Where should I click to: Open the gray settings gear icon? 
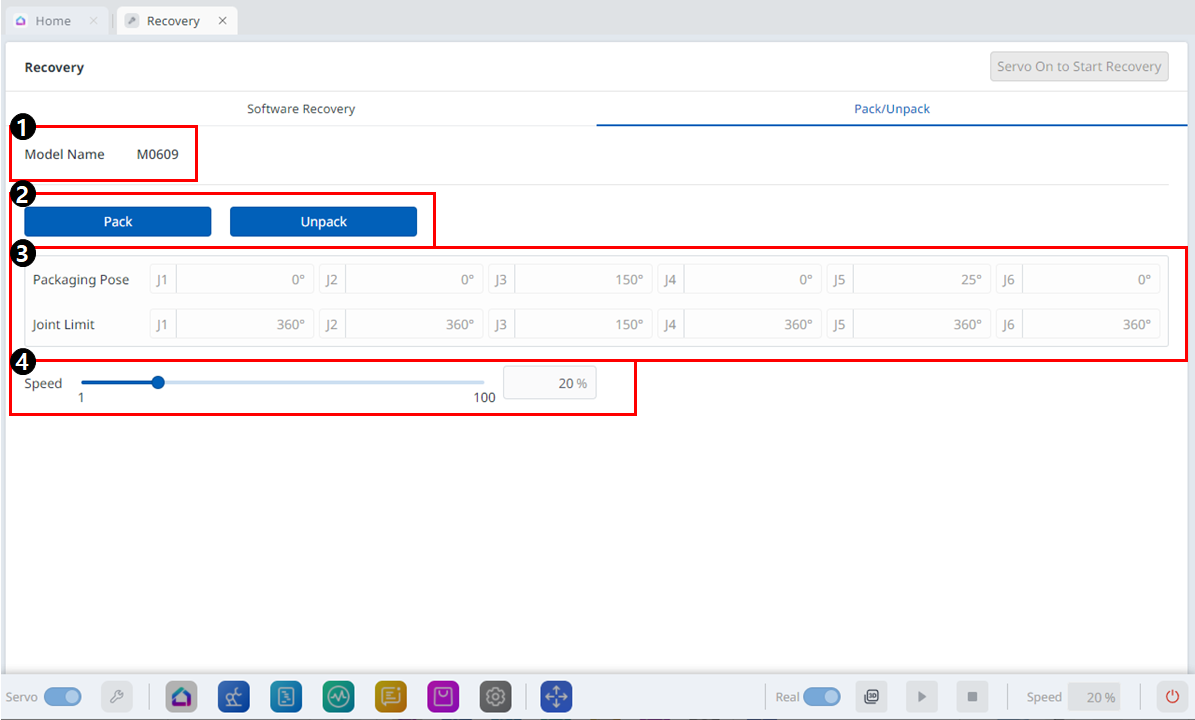(x=496, y=696)
